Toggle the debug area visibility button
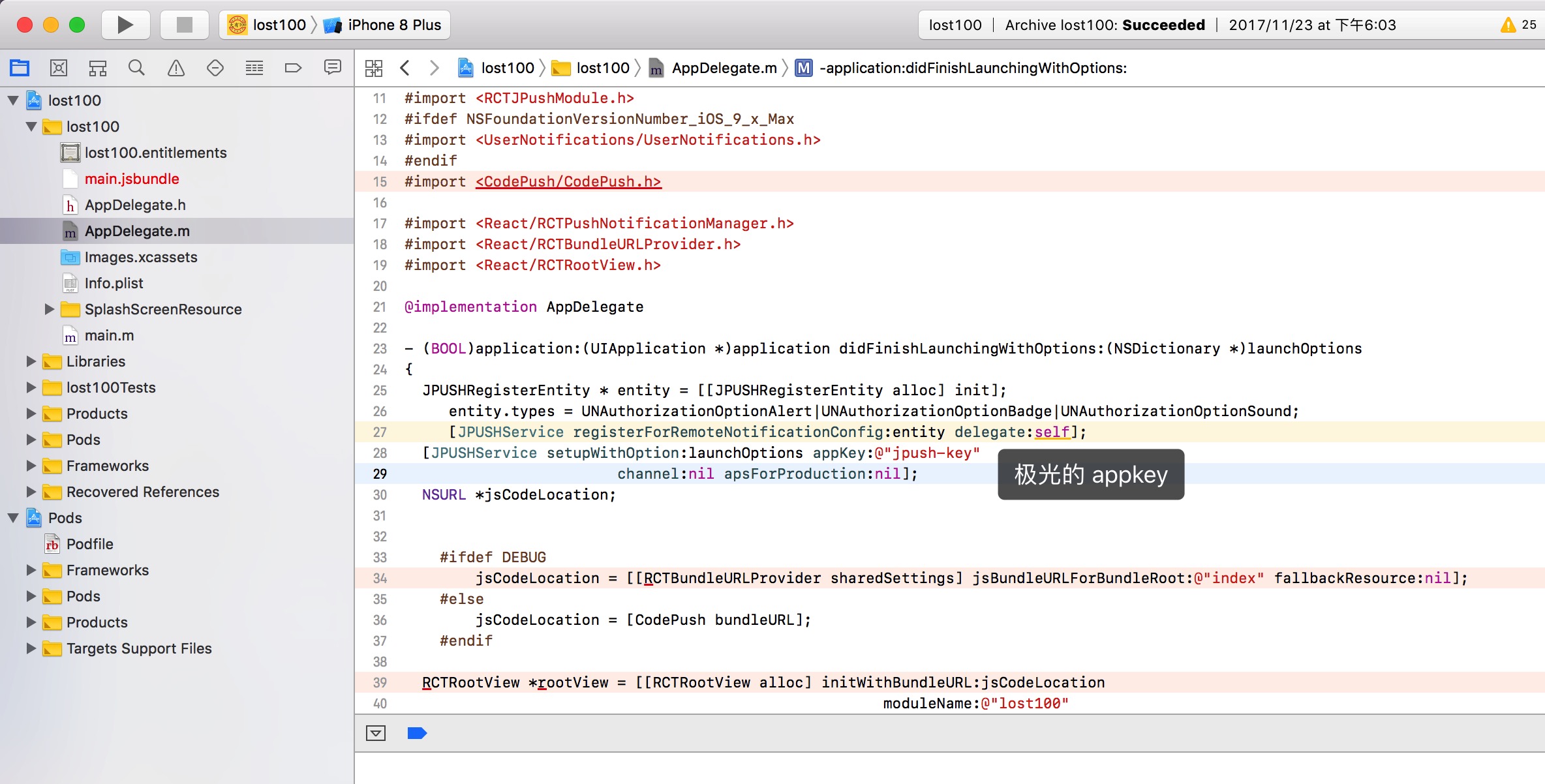 (x=376, y=733)
